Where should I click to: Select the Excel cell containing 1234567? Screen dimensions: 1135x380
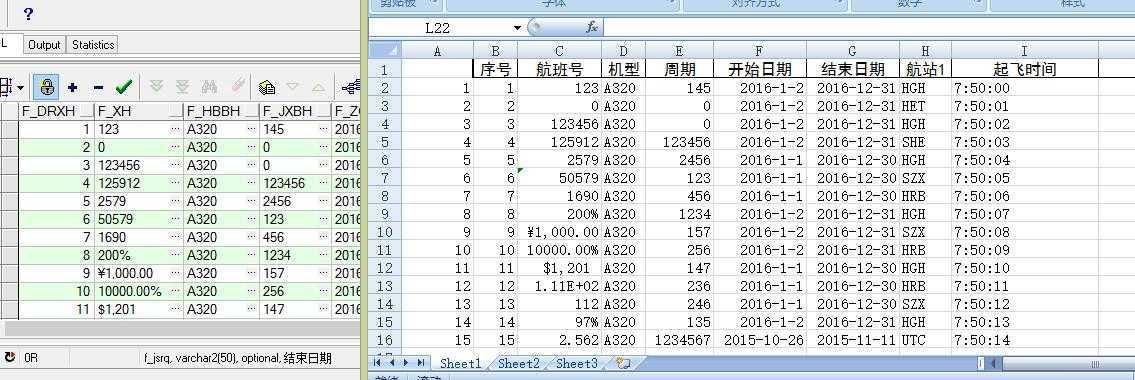tap(679, 340)
